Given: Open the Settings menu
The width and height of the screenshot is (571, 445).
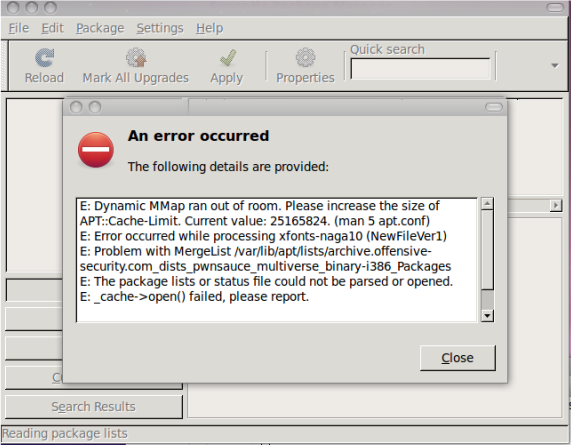Looking at the screenshot, I should point(160,28).
